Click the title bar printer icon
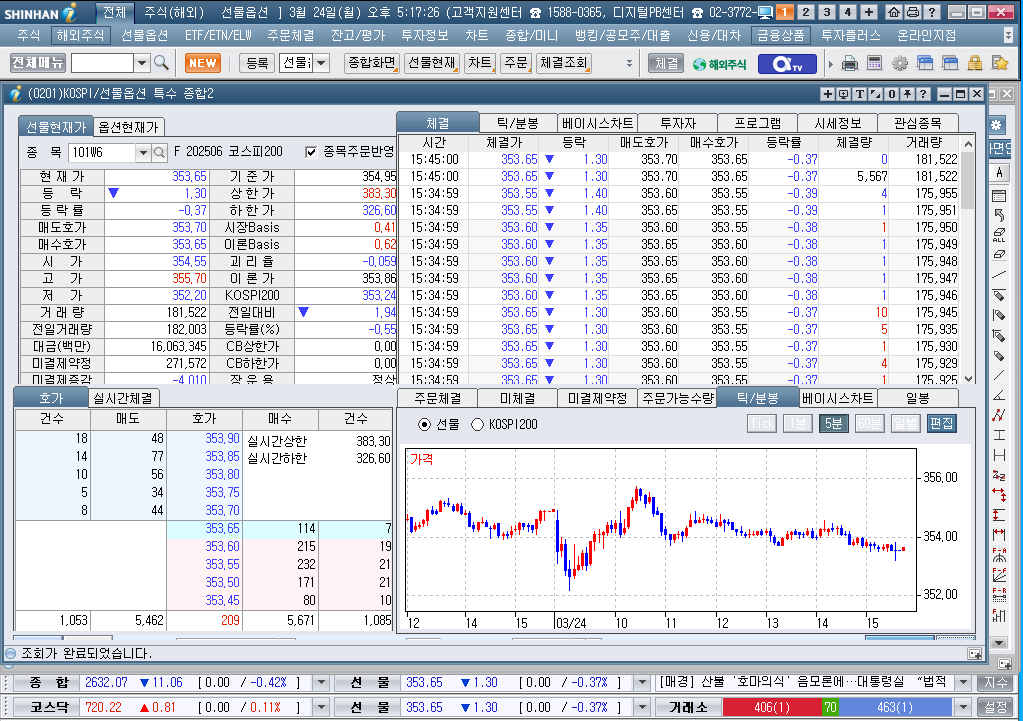Screen dimensions: 1023x721 pos(913,12)
